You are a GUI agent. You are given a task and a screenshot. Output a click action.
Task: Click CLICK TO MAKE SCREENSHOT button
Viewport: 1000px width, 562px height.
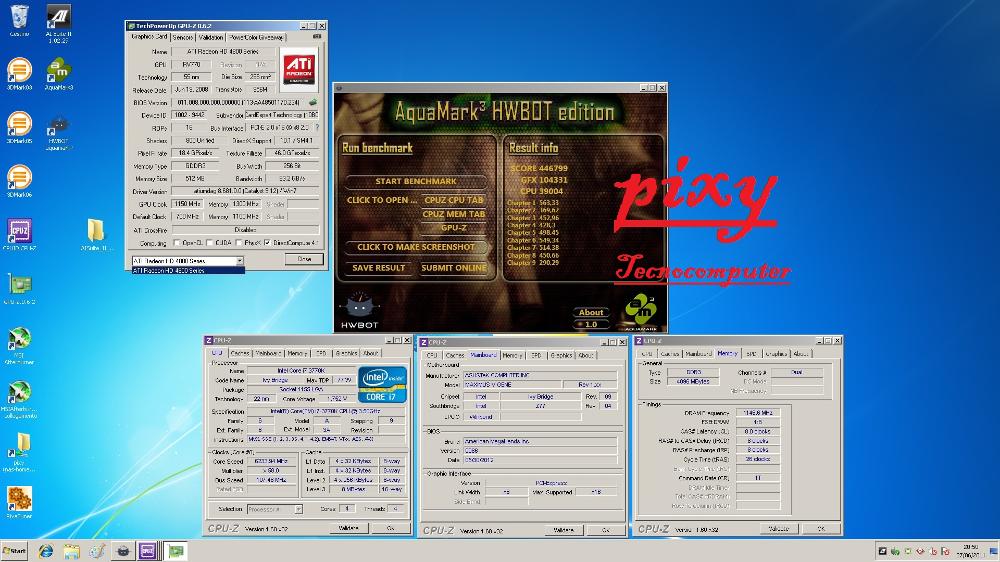coord(416,247)
